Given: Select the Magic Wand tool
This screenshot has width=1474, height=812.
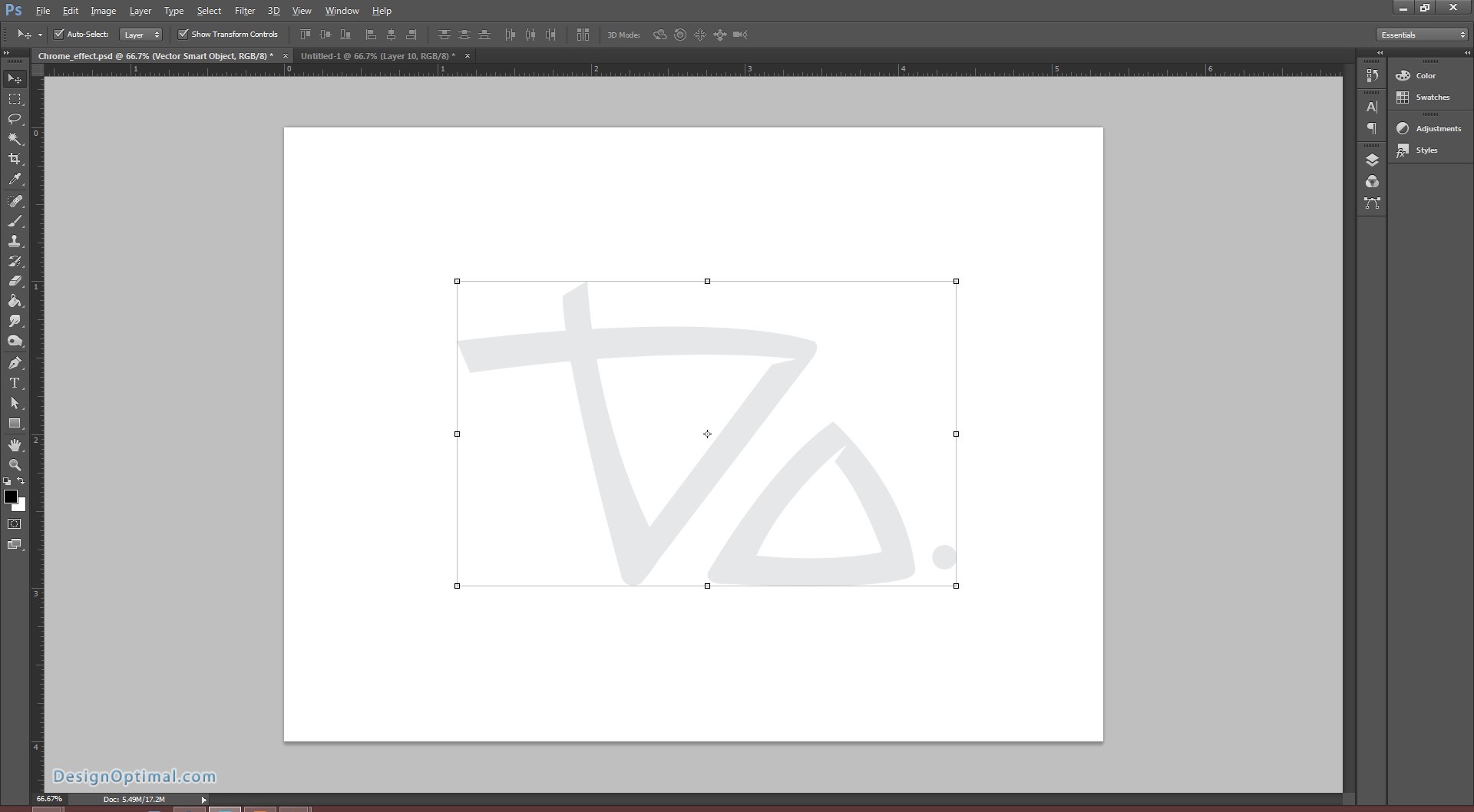Looking at the screenshot, I should pyautogui.click(x=15, y=139).
